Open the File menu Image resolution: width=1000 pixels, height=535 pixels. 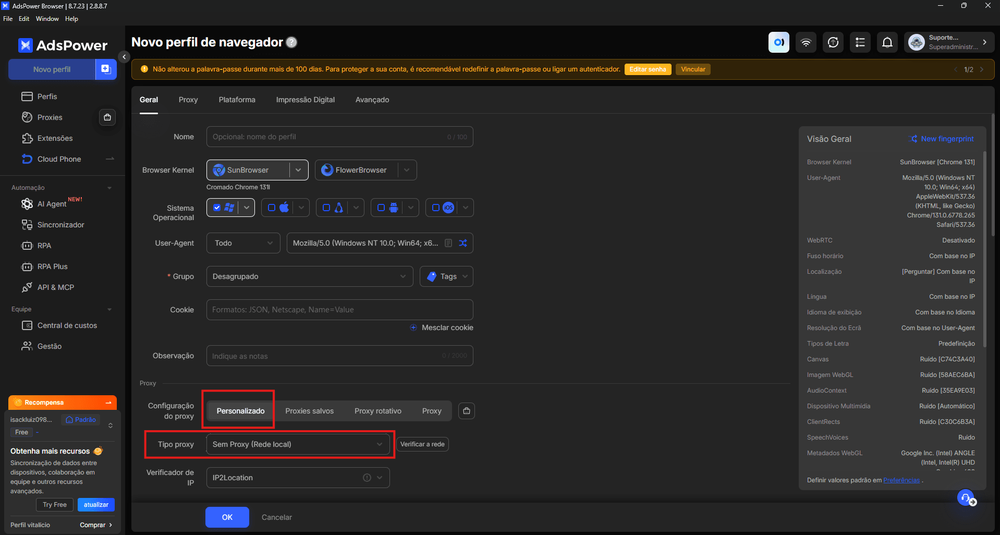coord(8,19)
